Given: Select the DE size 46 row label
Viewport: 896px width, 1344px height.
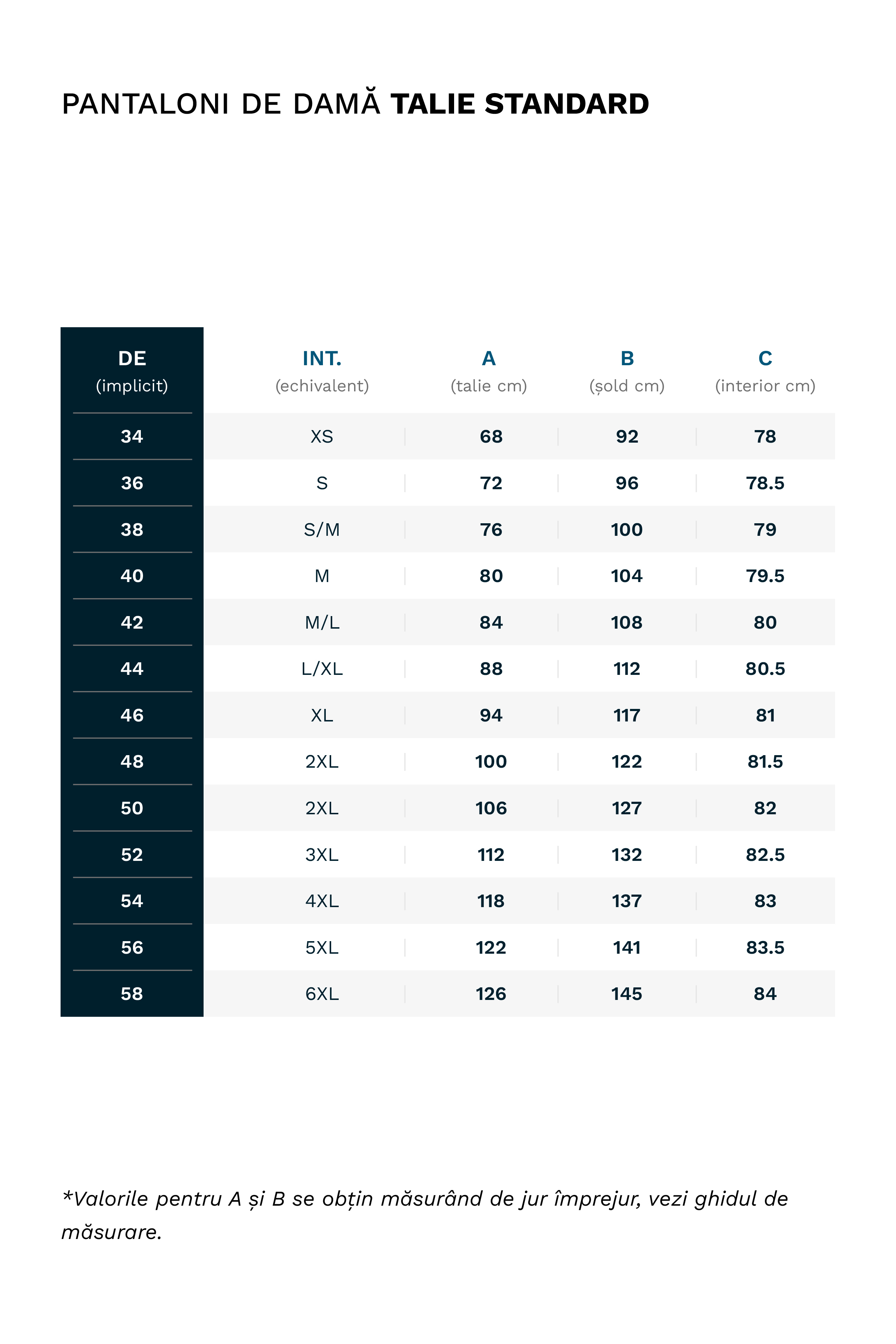Looking at the screenshot, I should [132, 715].
